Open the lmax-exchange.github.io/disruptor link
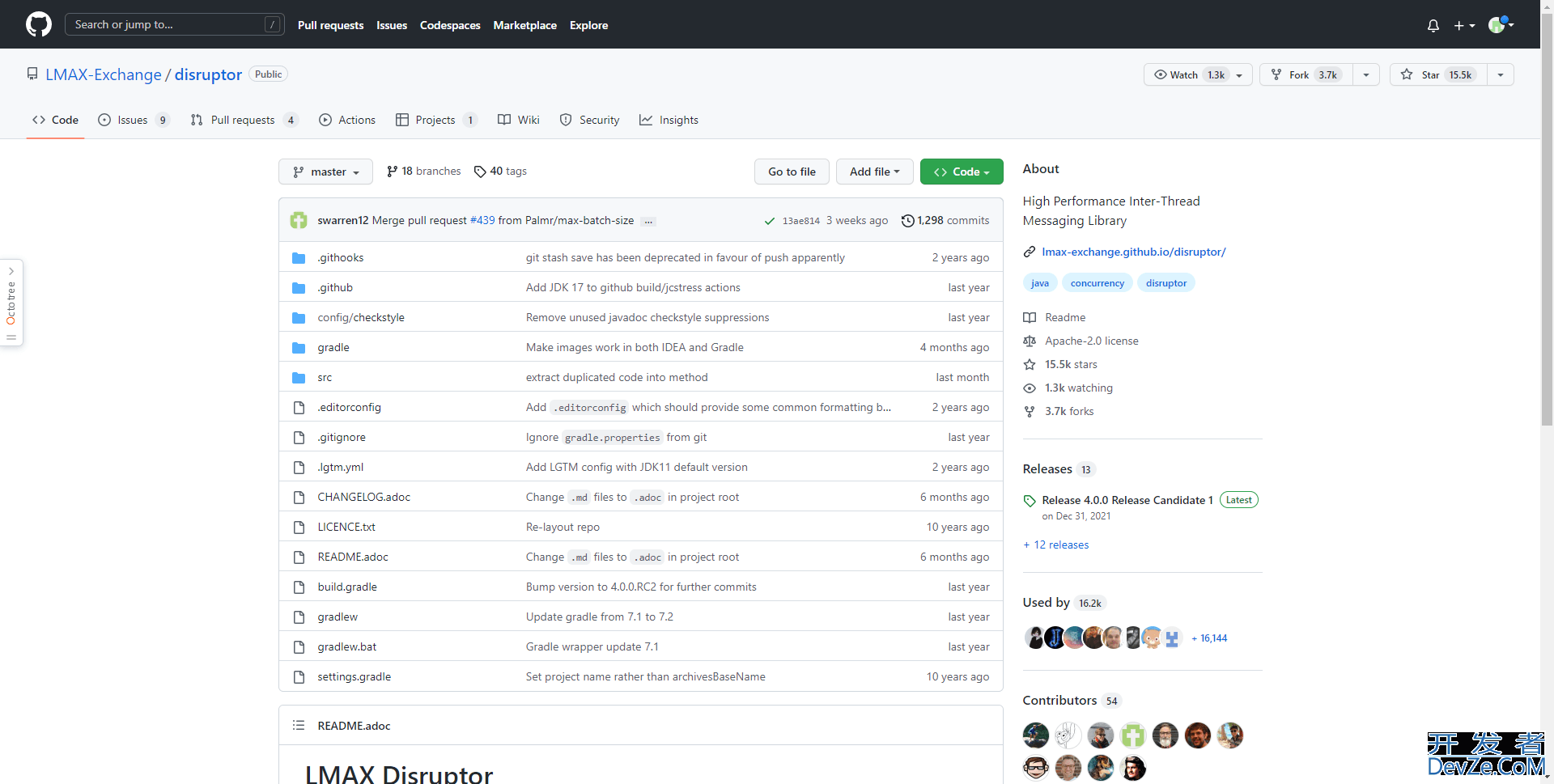1554x784 pixels. [x=1133, y=252]
